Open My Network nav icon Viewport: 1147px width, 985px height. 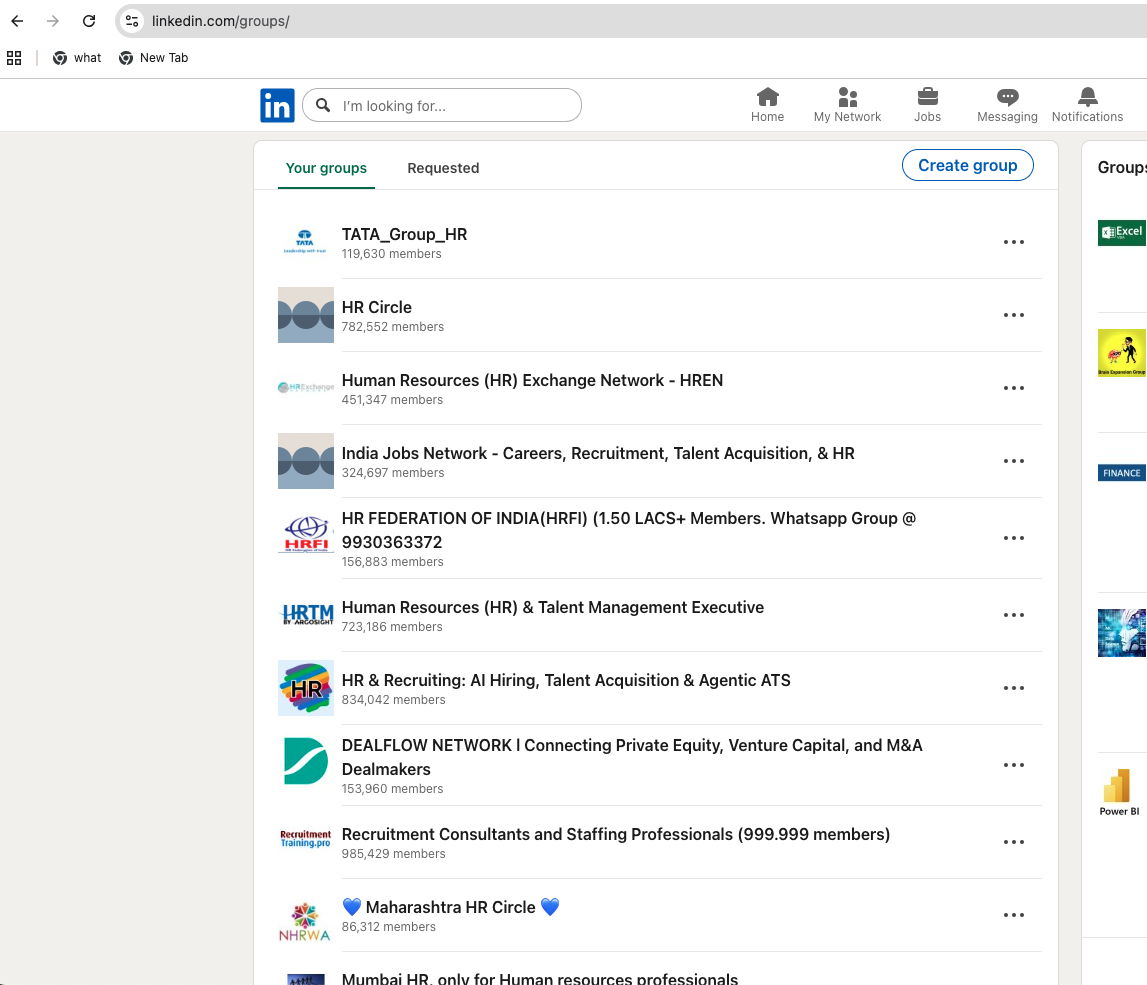[847, 97]
